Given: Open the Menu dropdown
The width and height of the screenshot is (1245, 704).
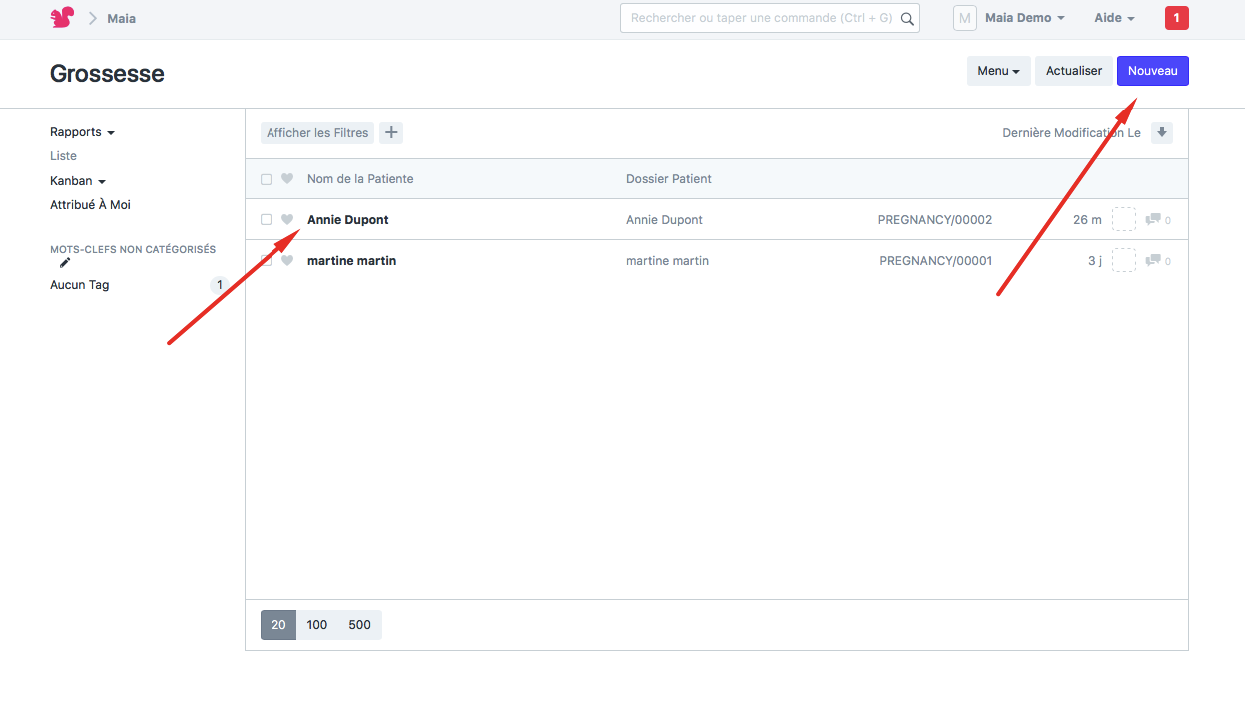Looking at the screenshot, I should (x=997, y=71).
